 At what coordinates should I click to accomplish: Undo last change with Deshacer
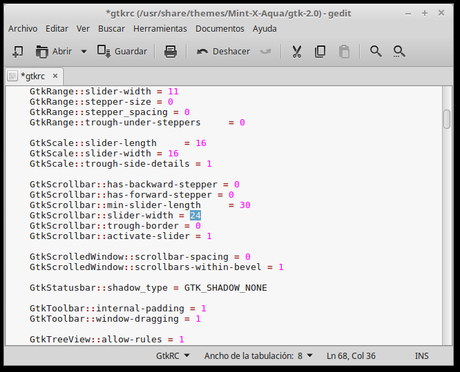click(x=223, y=52)
